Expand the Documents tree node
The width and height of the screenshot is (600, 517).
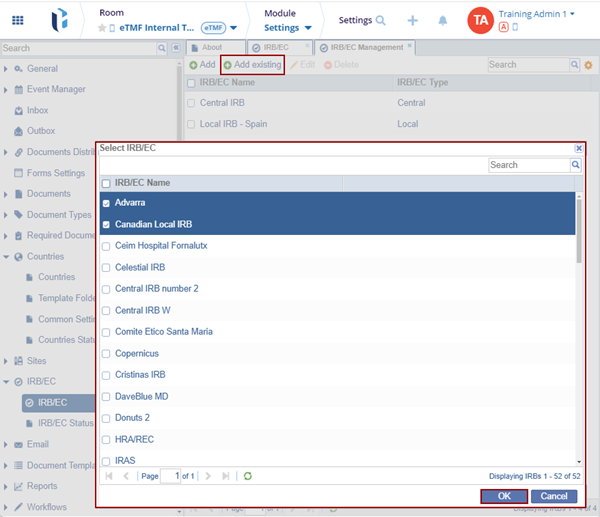(7, 194)
